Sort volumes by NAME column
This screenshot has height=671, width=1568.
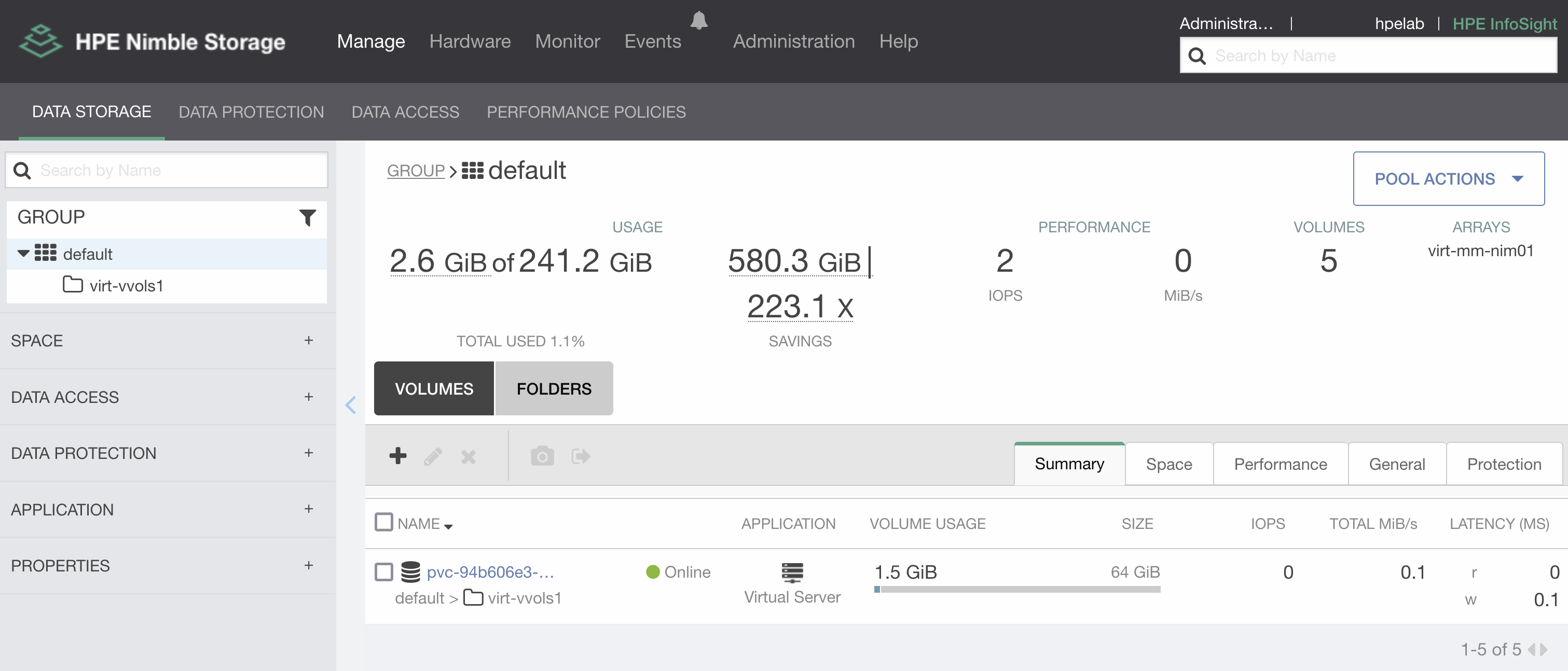(x=425, y=524)
